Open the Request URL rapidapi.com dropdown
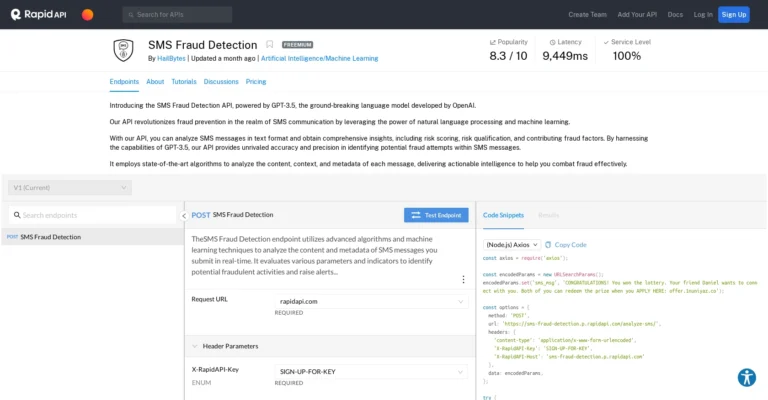This screenshot has height=400, width=768. click(x=371, y=301)
